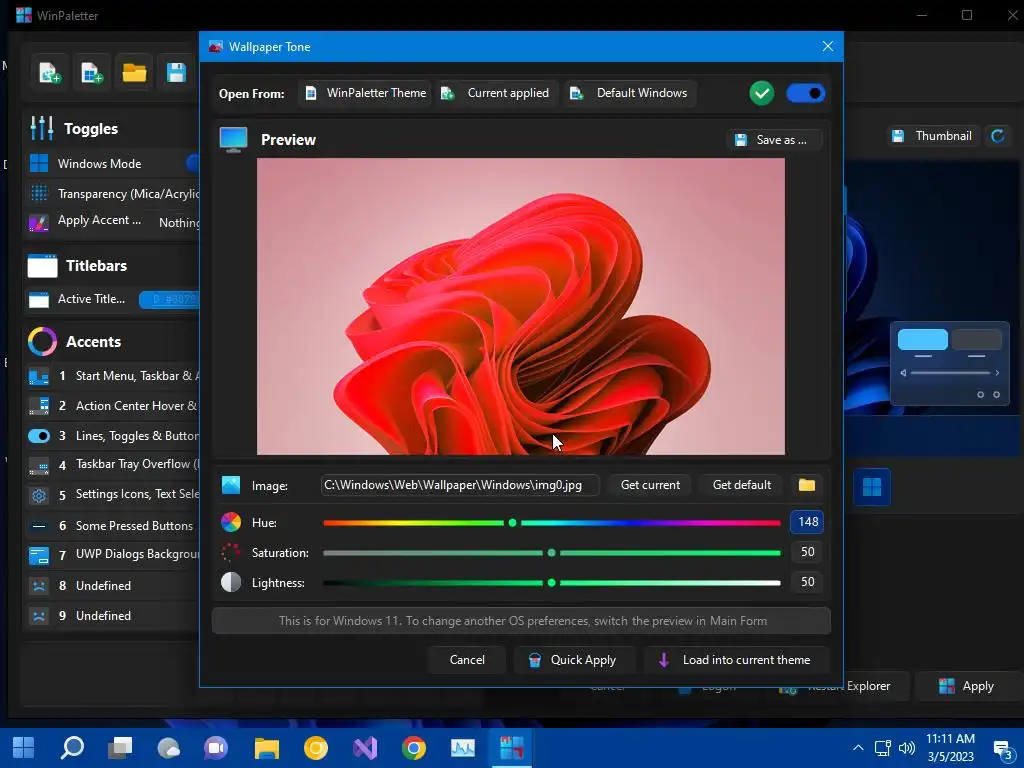Click the Hue value box 148
Image resolution: width=1024 pixels, height=768 pixels.
pyautogui.click(x=807, y=522)
